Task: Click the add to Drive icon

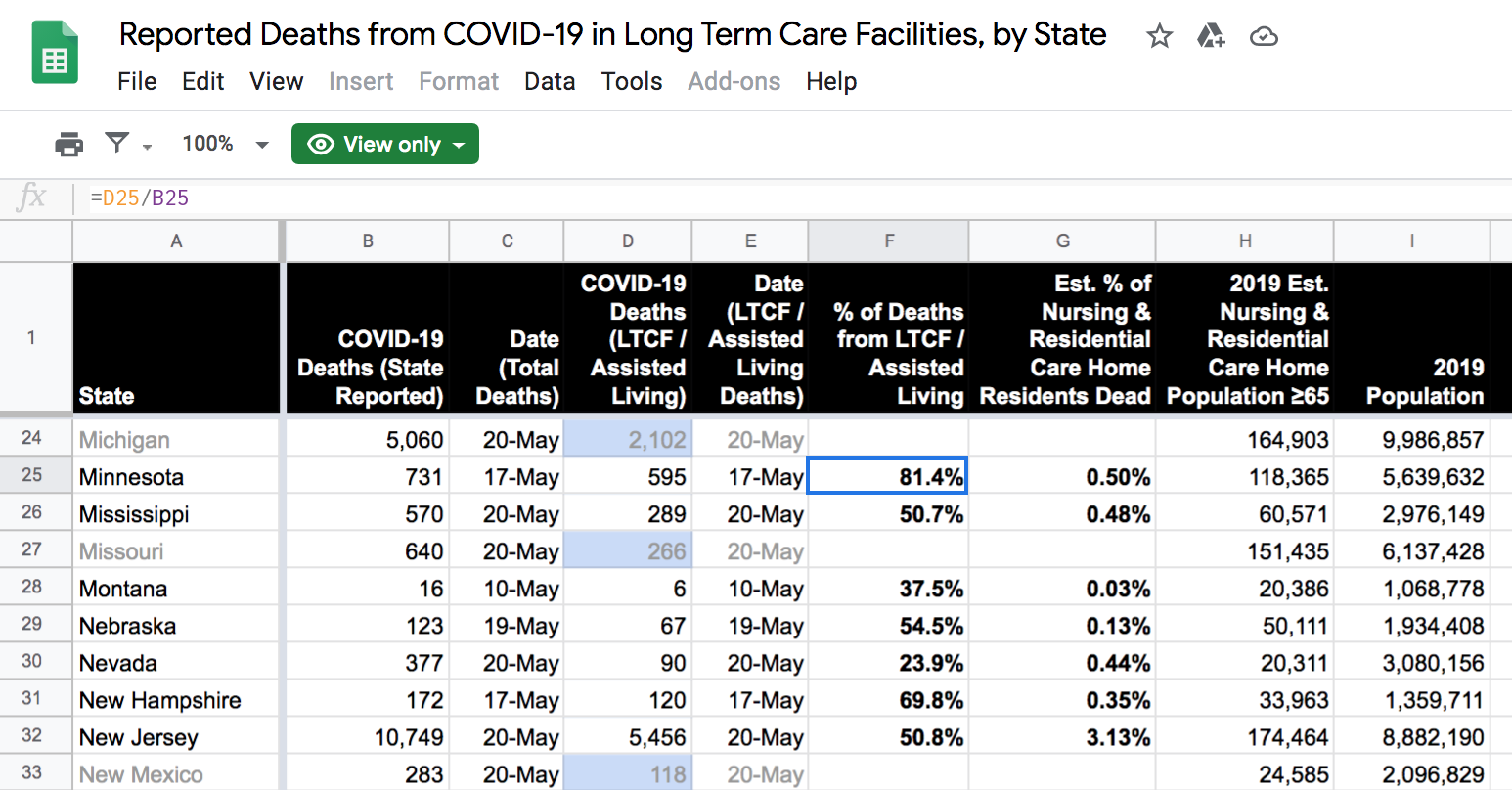Action: 1211,37
